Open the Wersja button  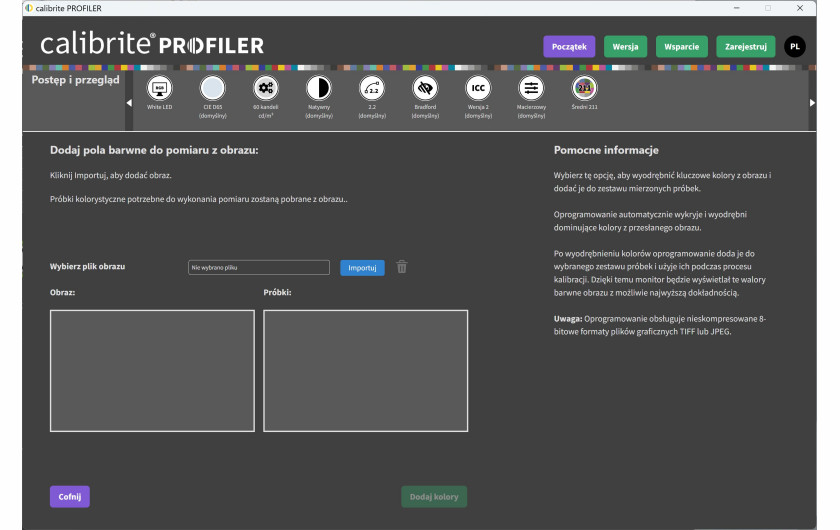625,47
